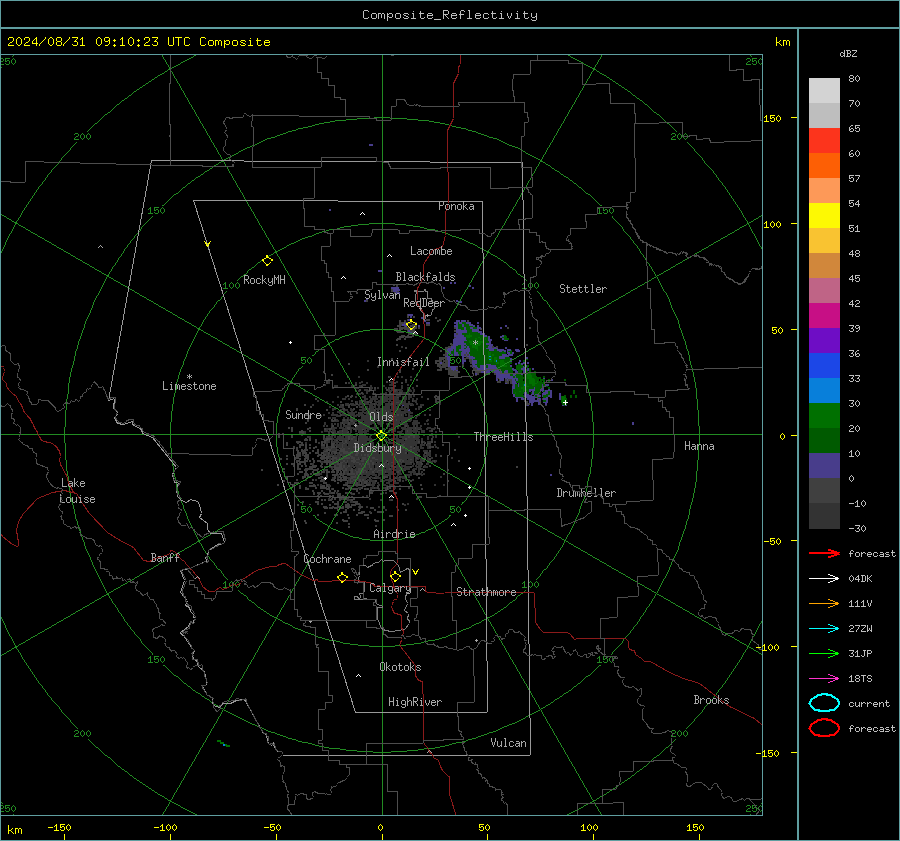The image size is (900, 841).
Task: Click the Hanna city label
Action: pyautogui.click(x=699, y=446)
